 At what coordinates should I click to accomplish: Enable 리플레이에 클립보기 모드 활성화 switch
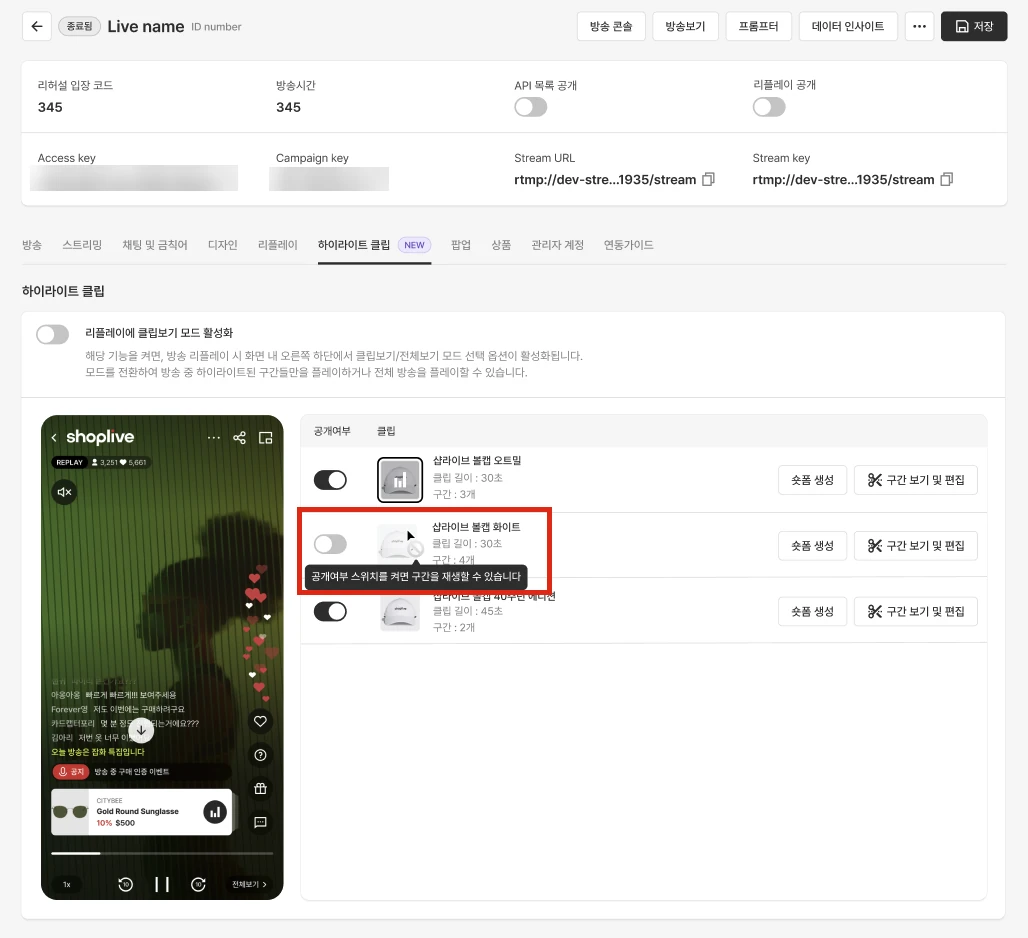click(x=52, y=334)
